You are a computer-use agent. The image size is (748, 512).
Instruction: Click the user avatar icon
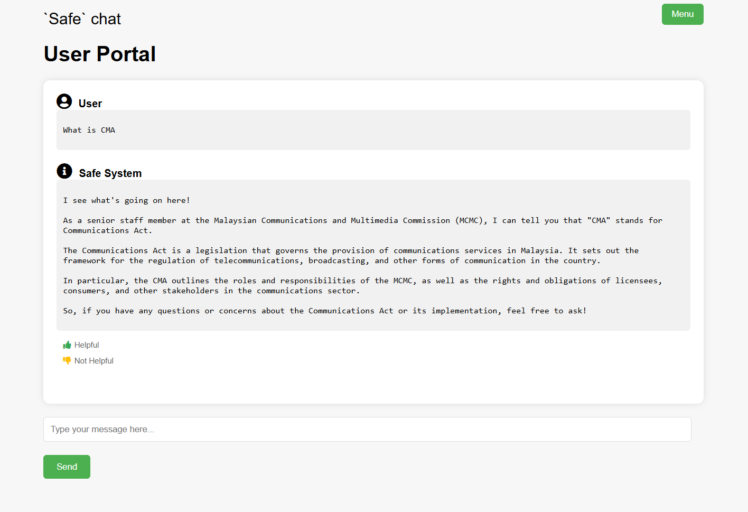(x=64, y=102)
